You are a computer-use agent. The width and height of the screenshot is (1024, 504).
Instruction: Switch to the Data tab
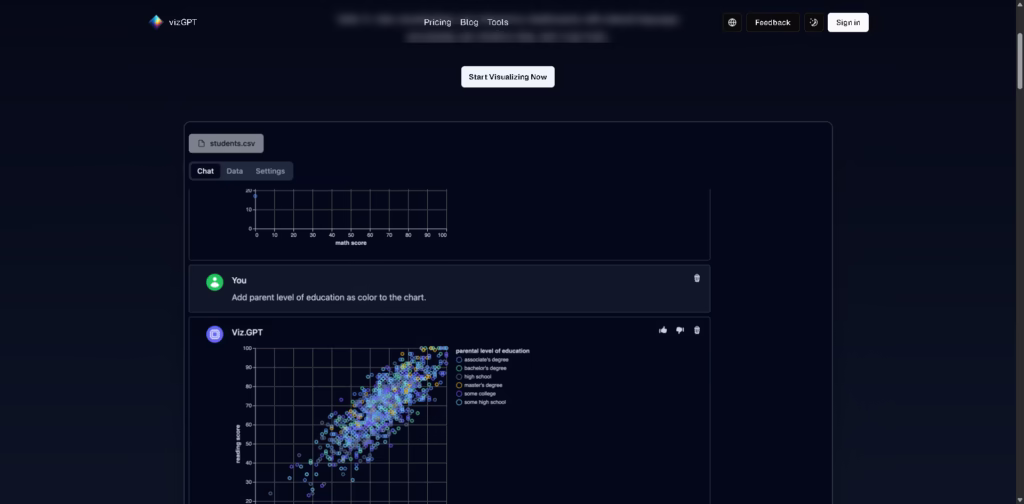(234, 171)
